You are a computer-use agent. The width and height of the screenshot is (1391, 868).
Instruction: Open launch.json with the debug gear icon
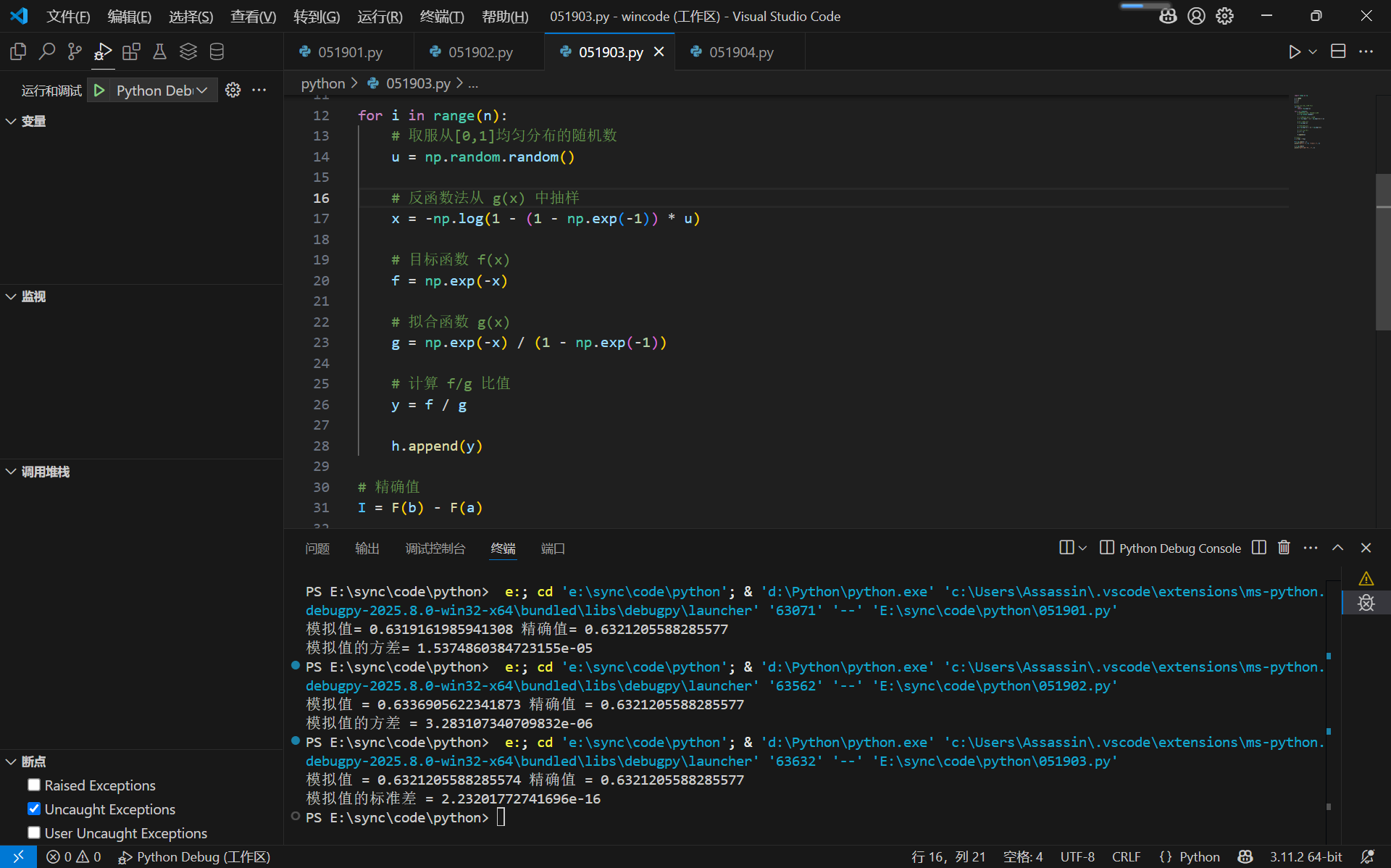tap(233, 90)
